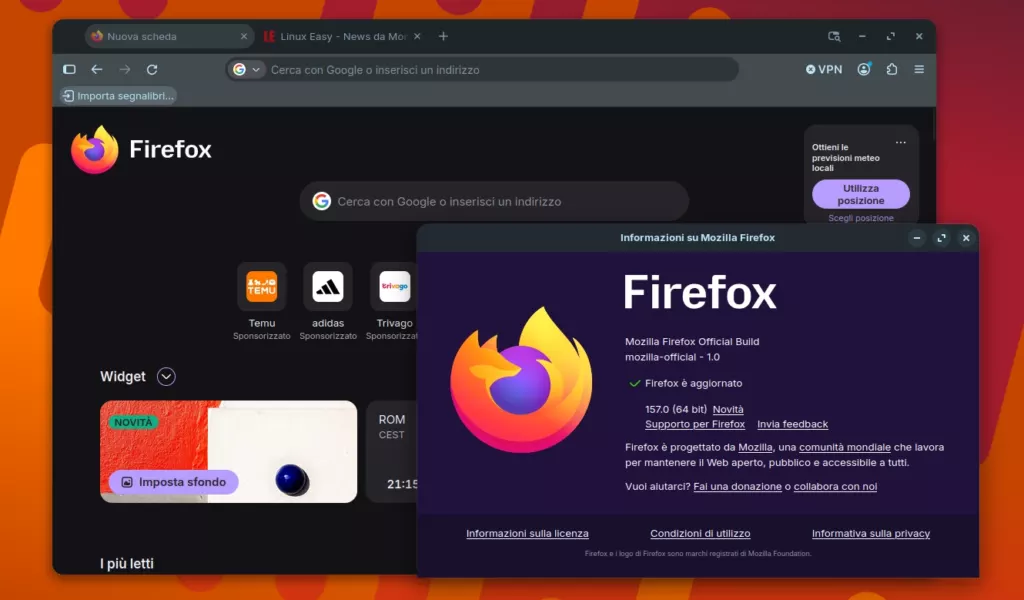This screenshot has height=600, width=1024.
Task: Click Utilizza posizione weather button
Action: [x=861, y=194]
